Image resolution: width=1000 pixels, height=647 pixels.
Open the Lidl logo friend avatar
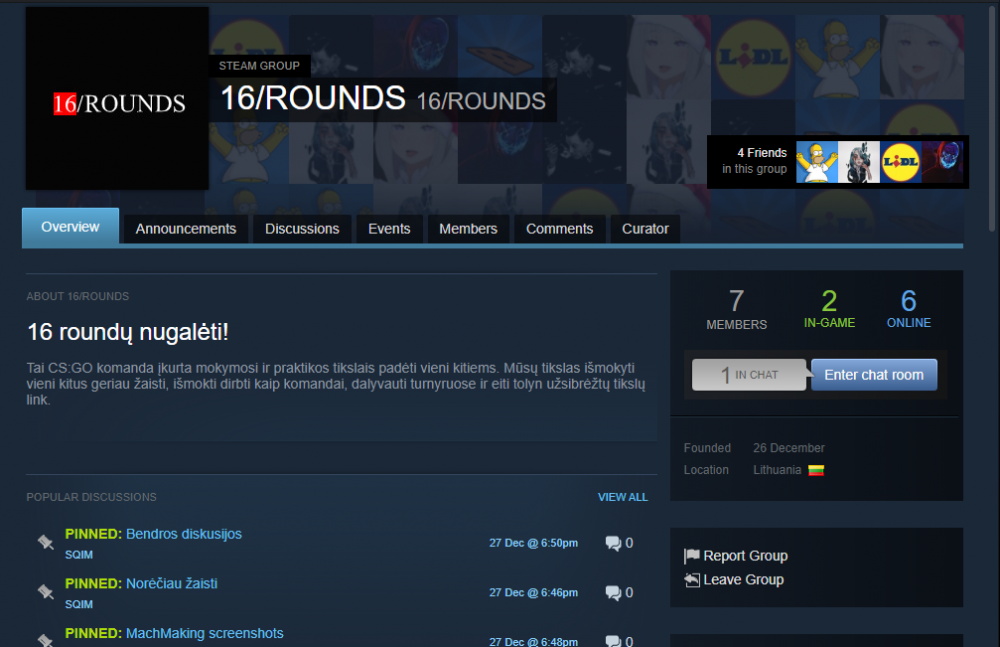[x=901, y=162]
